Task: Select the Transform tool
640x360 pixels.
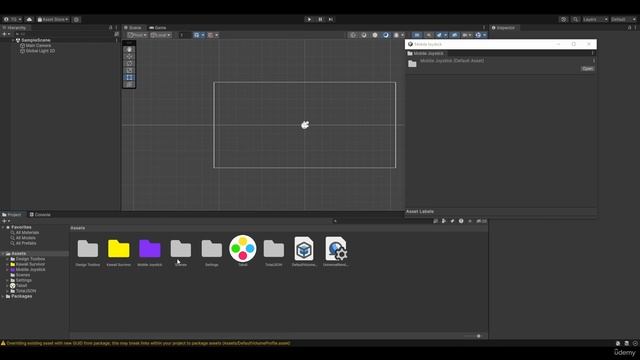Action: [x=129, y=84]
